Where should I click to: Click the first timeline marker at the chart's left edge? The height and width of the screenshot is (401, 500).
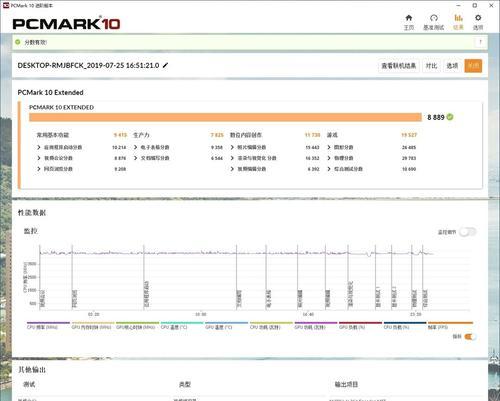coord(40,277)
